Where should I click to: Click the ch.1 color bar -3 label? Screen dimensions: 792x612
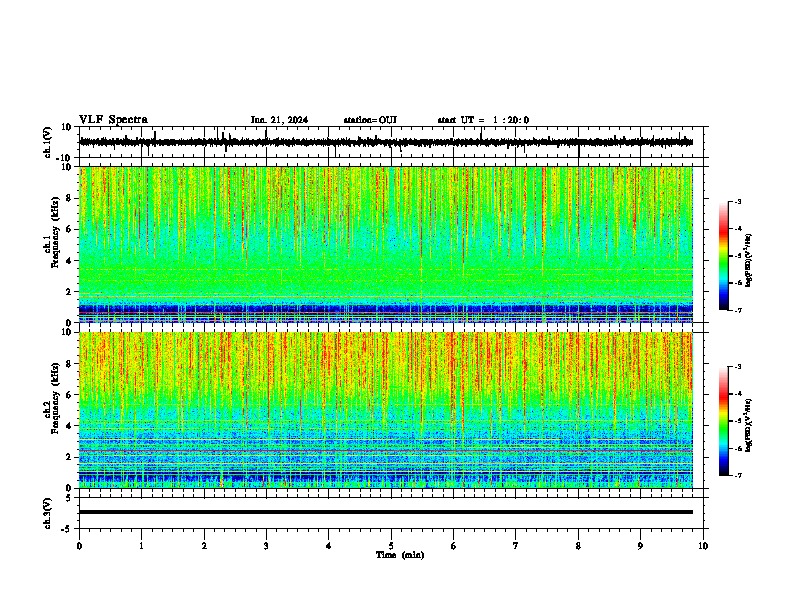coord(737,201)
